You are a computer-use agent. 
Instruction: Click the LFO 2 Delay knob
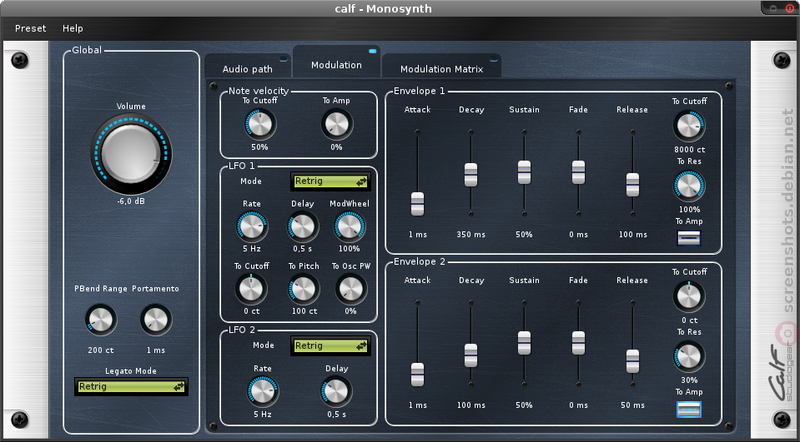[336, 391]
